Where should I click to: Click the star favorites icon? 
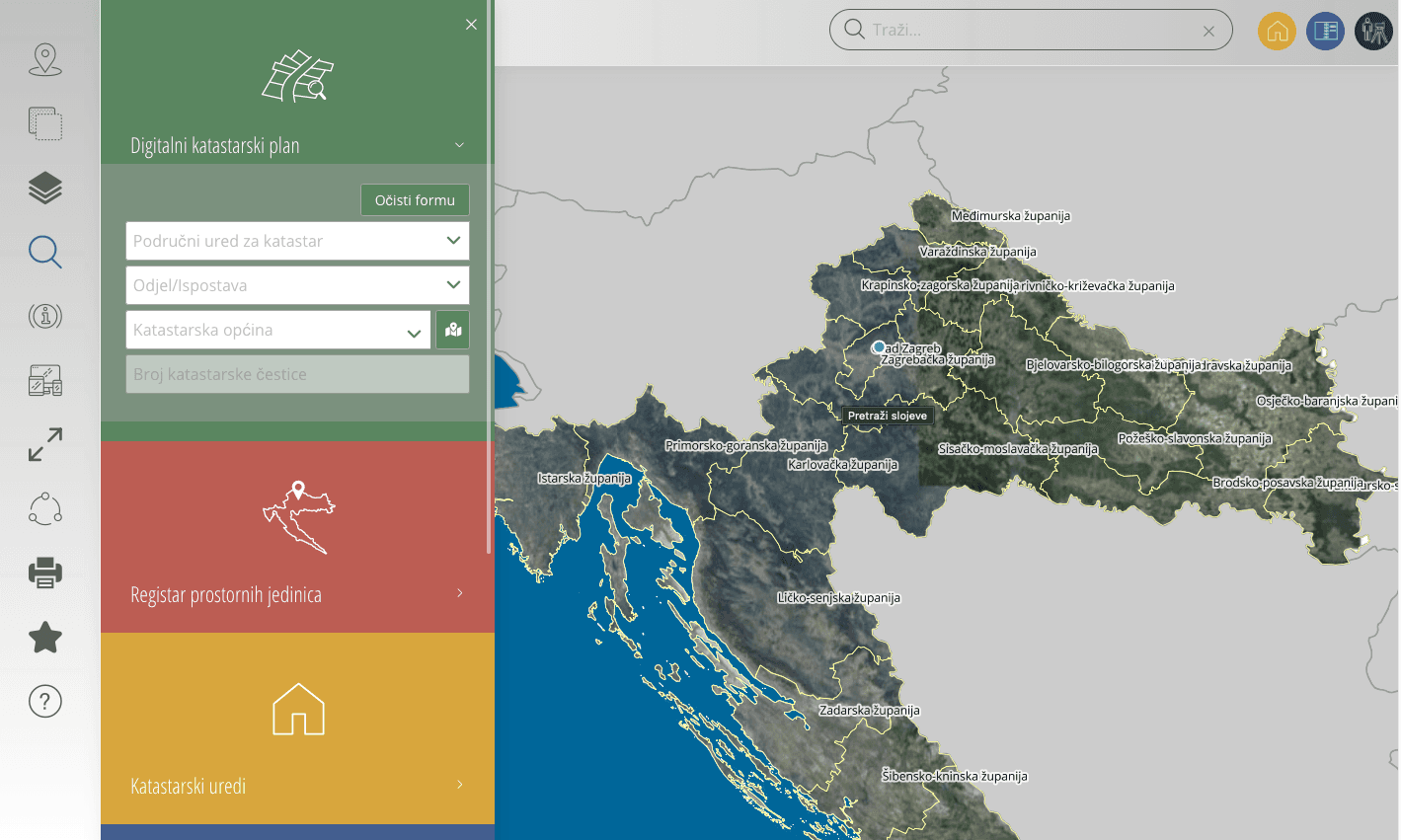point(45,638)
